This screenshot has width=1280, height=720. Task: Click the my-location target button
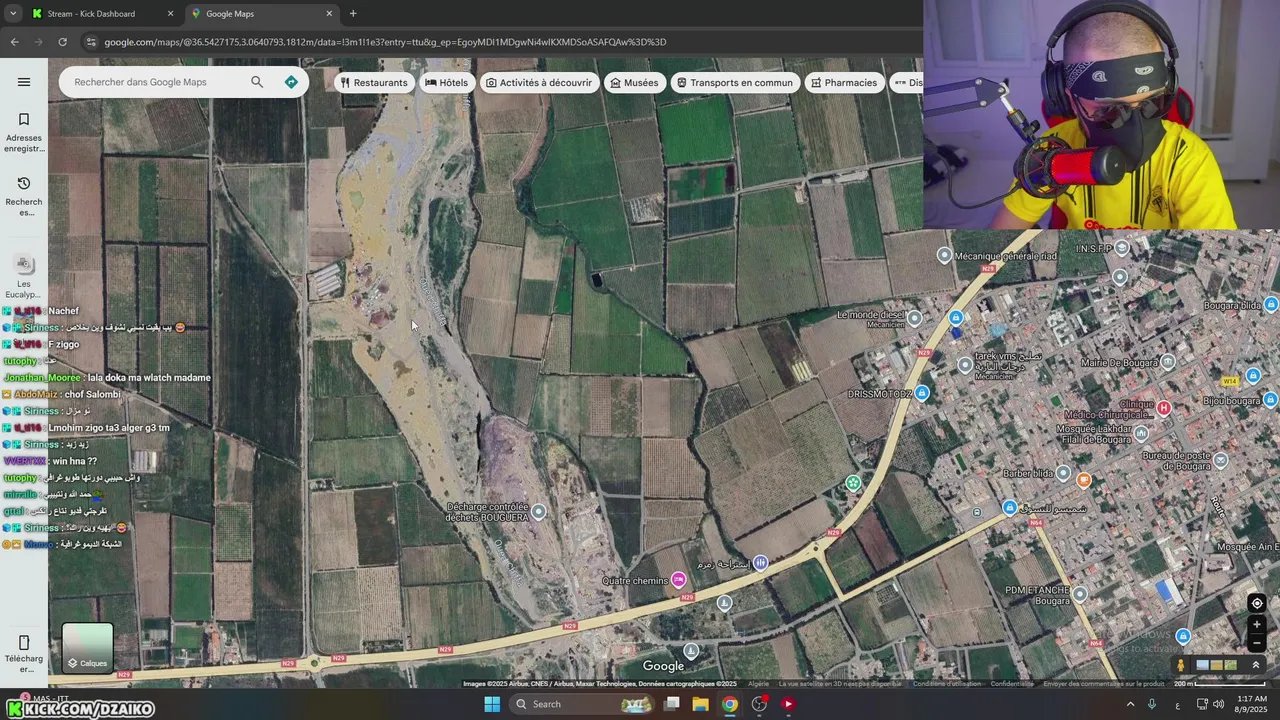coord(1257,603)
